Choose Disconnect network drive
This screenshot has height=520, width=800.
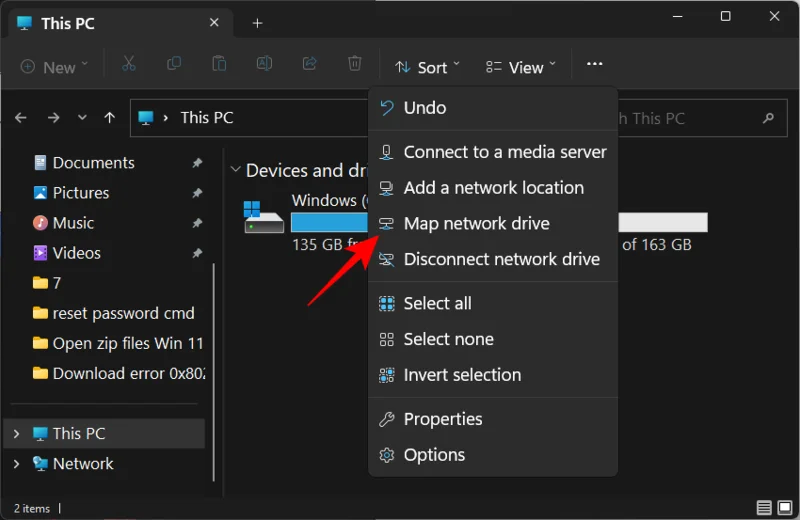click(493, 259)
